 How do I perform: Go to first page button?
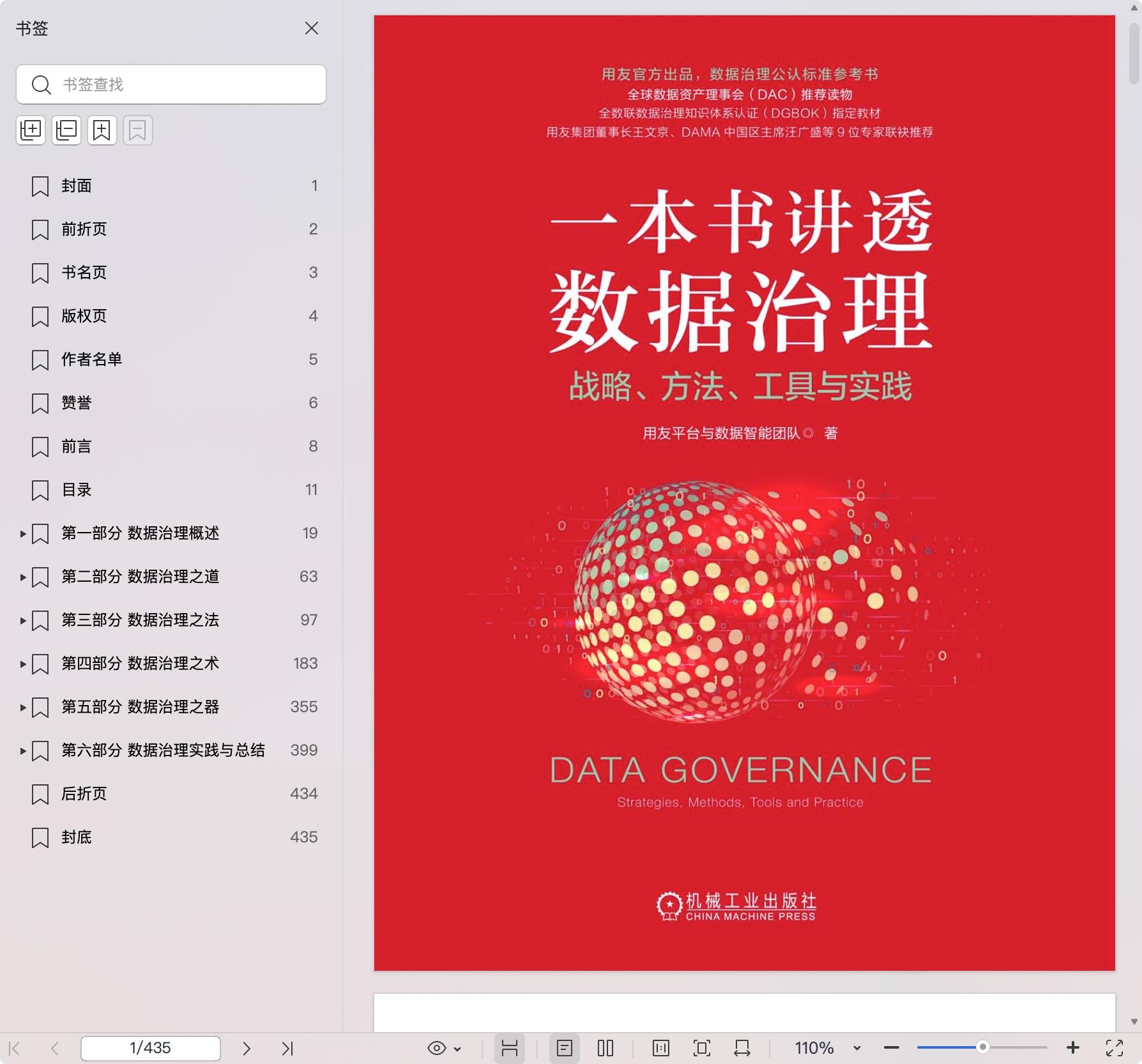(15, 1048)
